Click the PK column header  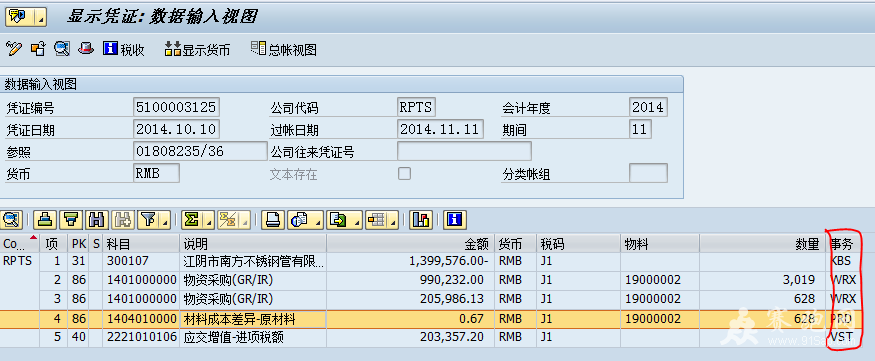(x=78, y=243)
